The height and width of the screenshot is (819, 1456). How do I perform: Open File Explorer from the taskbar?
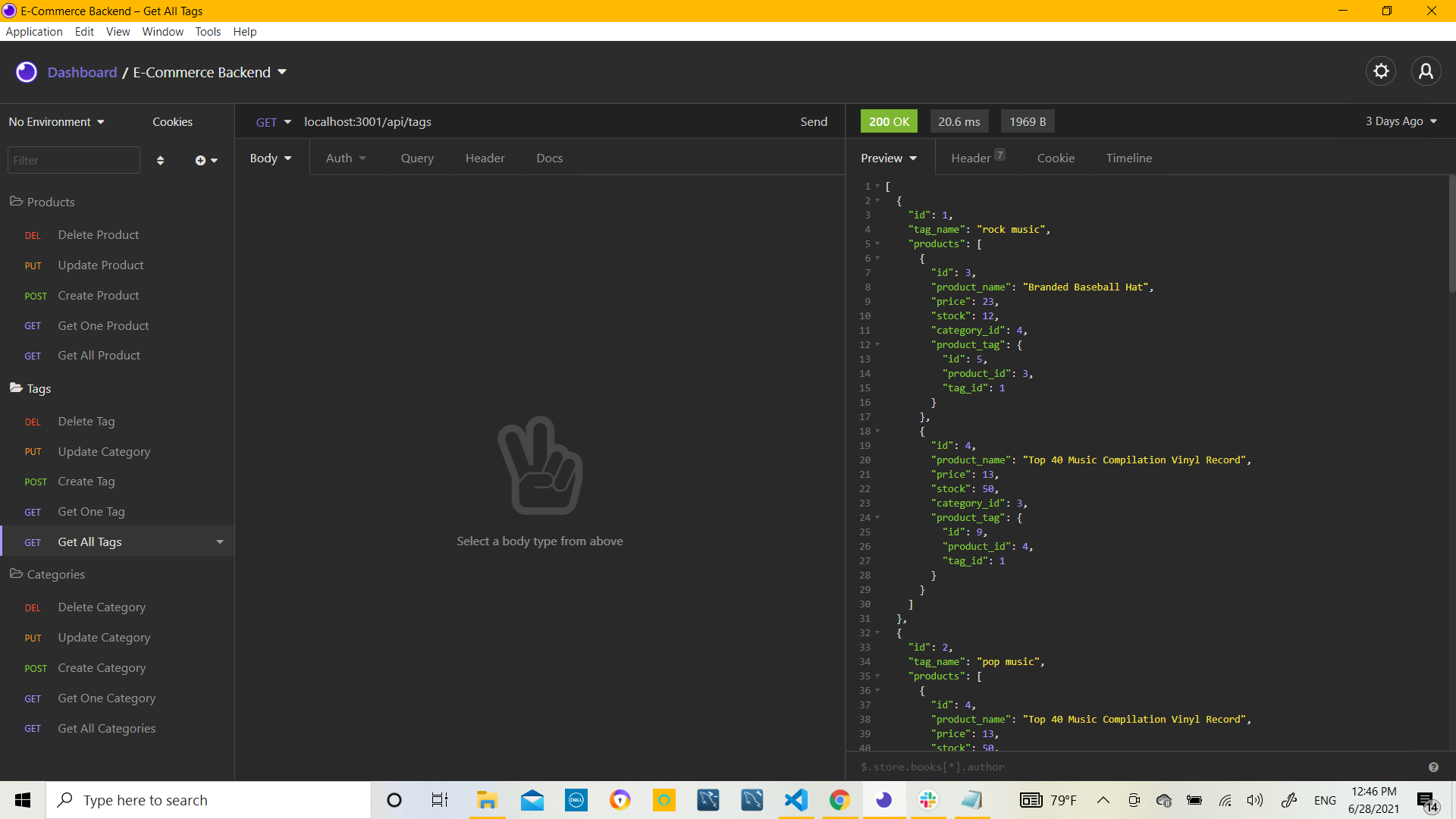coord(487,800)
